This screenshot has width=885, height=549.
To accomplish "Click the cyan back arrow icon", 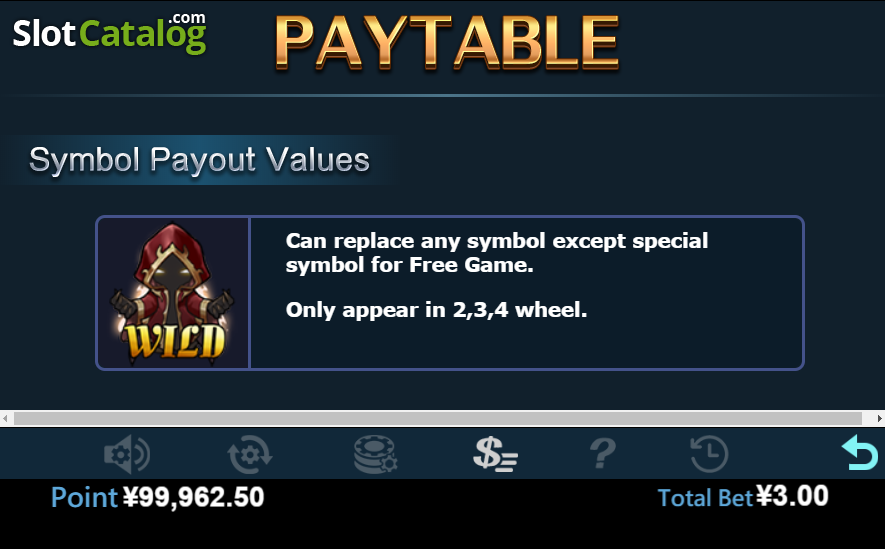I will (860, 453).
